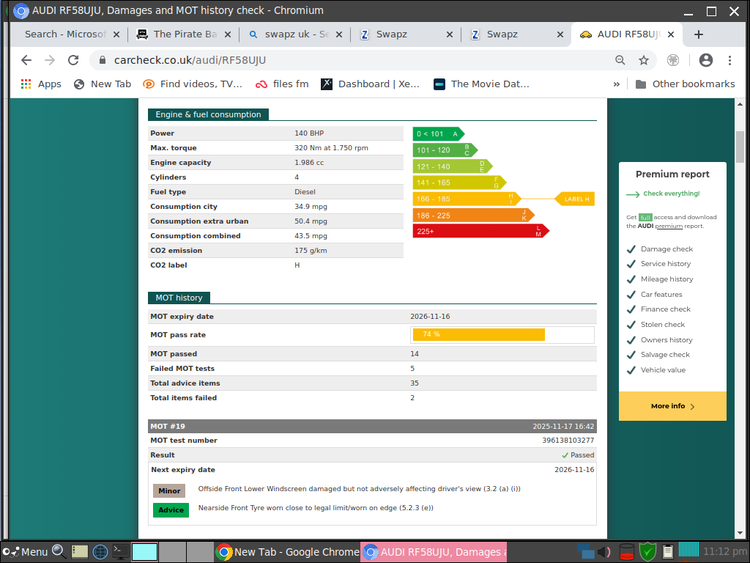
Task: Click the volume icon in system tray
Action: pos(605,551)
